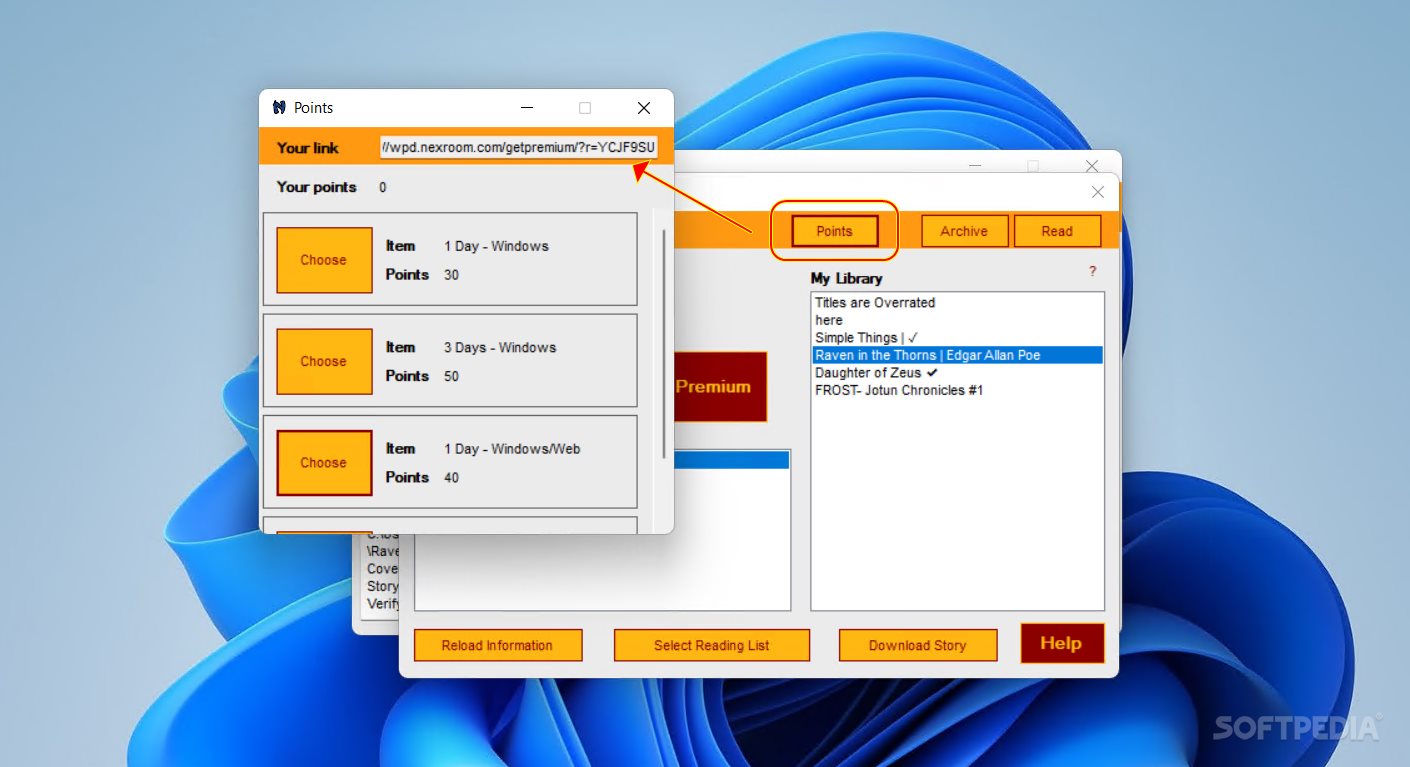Minimize the Points window

coord(526,108)
